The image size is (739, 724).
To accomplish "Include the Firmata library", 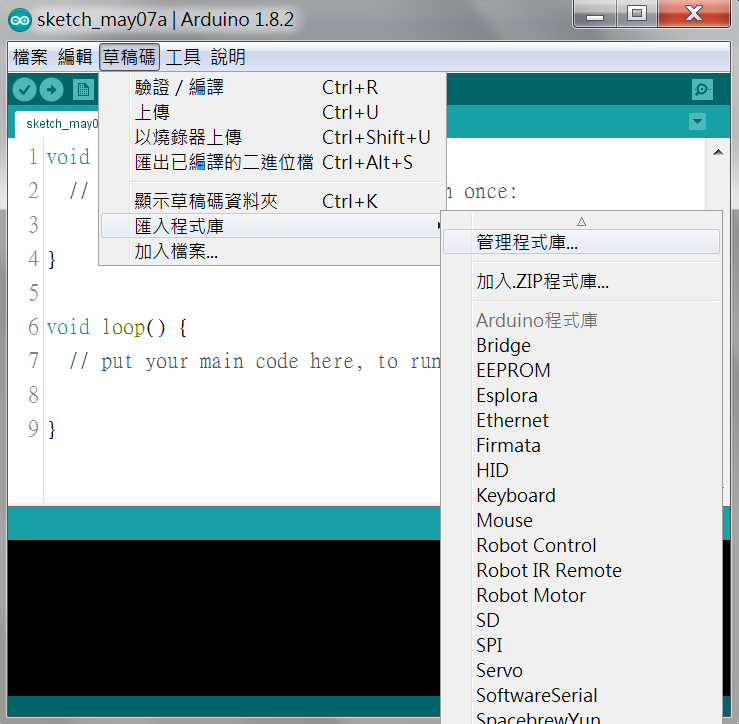I will coord(582,445).
